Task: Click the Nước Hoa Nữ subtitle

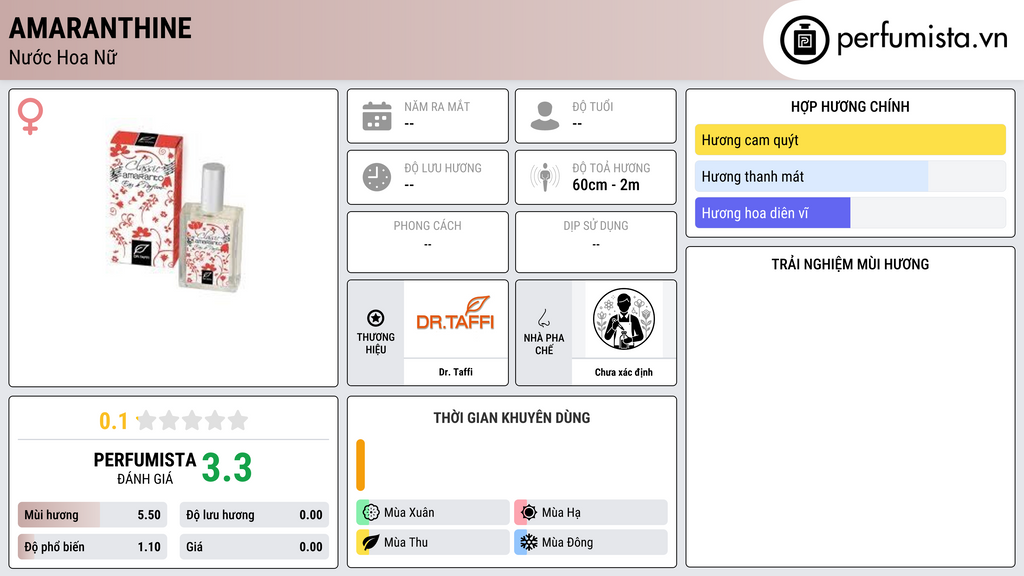Action: [63, 57]
